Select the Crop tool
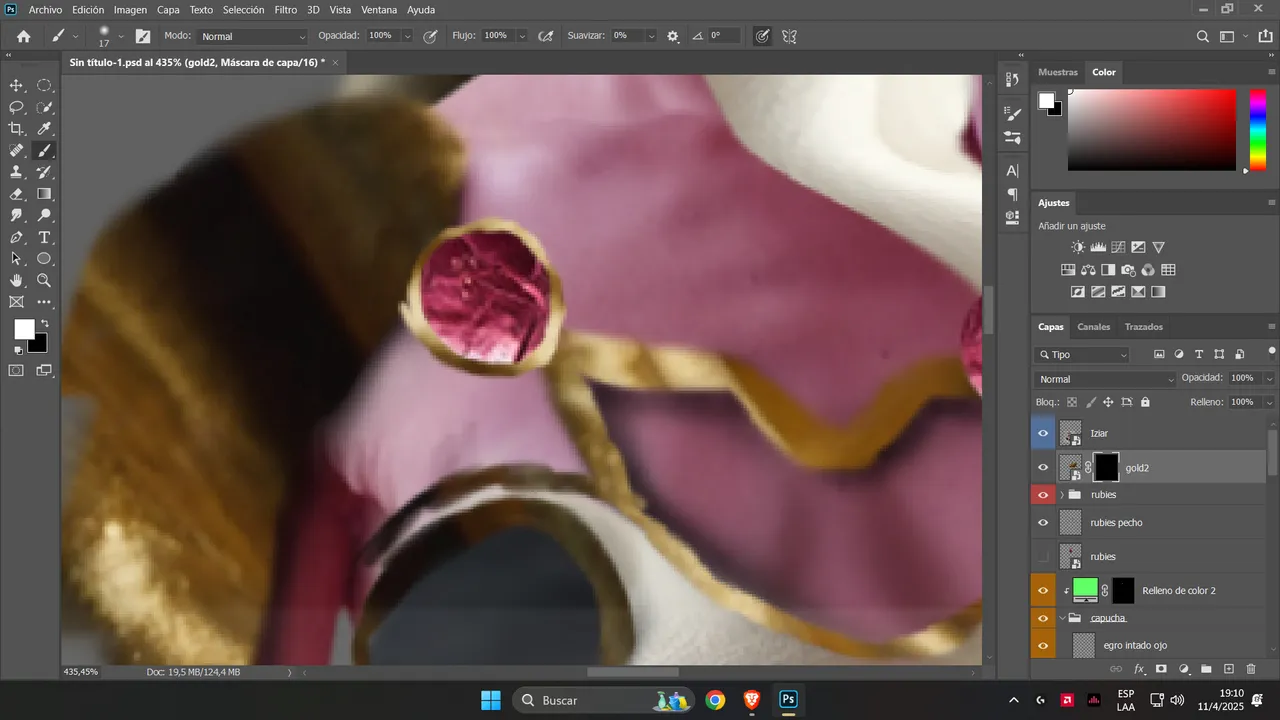The height and width of the screenshot is (720, 1280). pos(16,129)
